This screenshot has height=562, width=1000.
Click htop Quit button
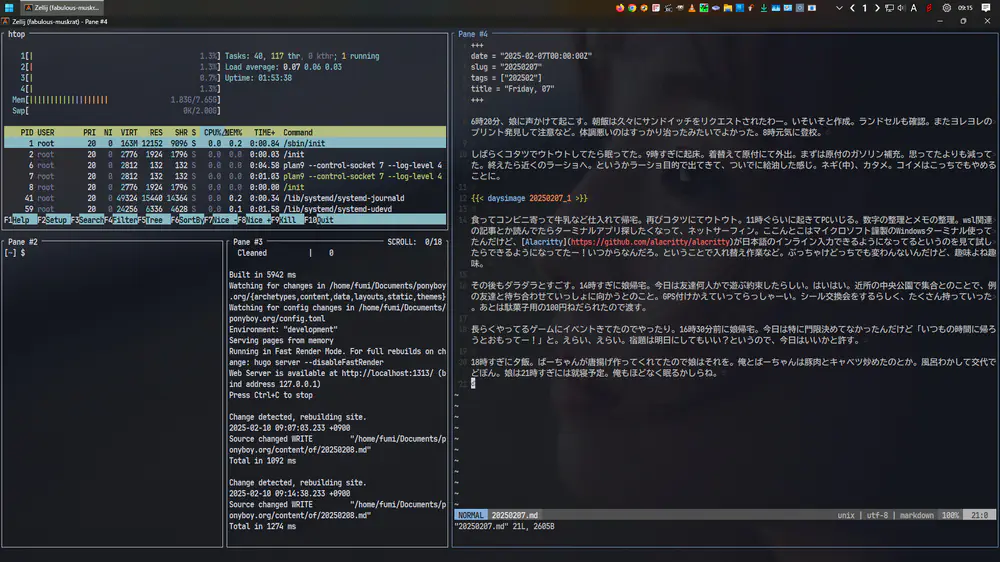click(324, 219)
